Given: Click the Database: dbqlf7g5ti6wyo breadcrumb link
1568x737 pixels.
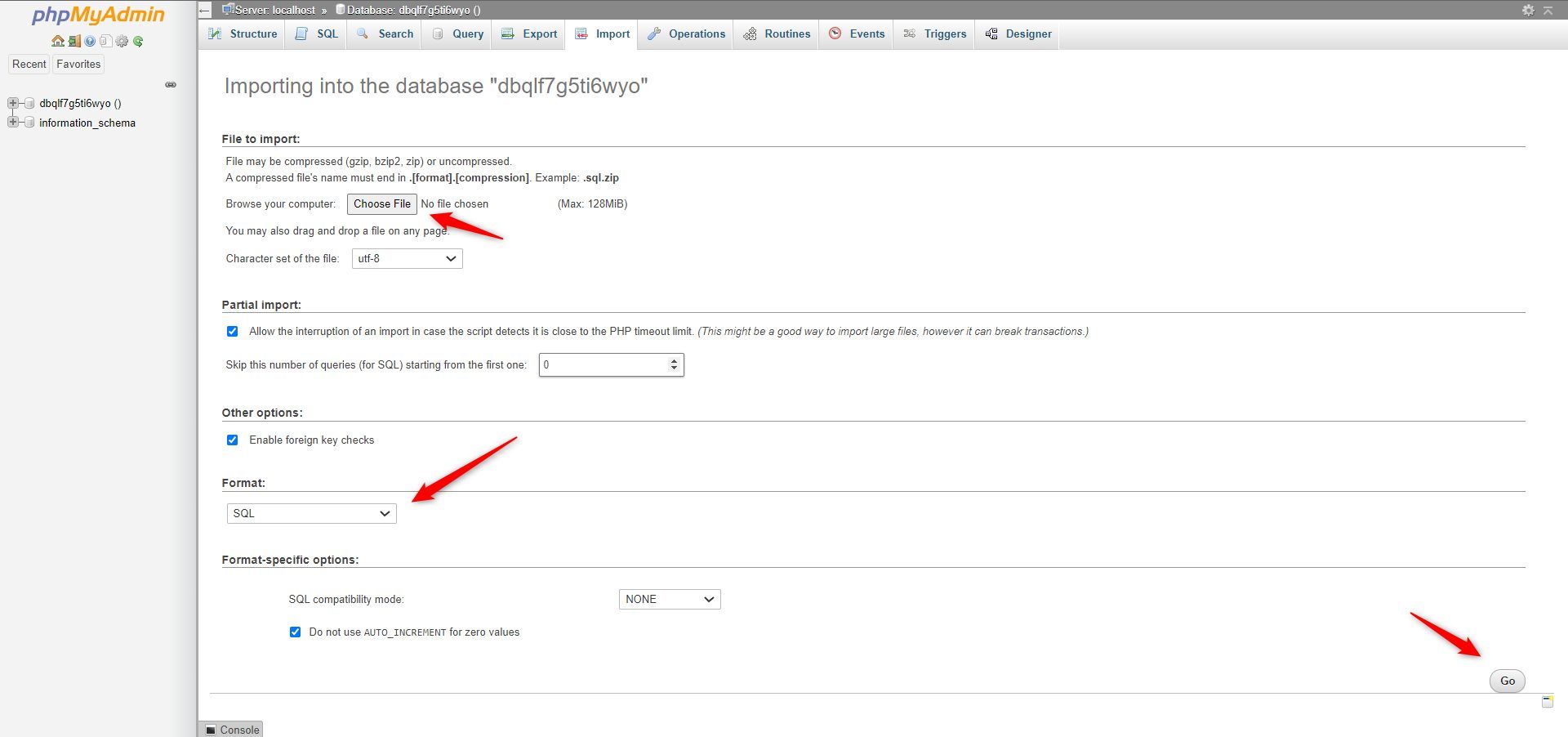Looking at the screenshot, I should click(413, 10).
